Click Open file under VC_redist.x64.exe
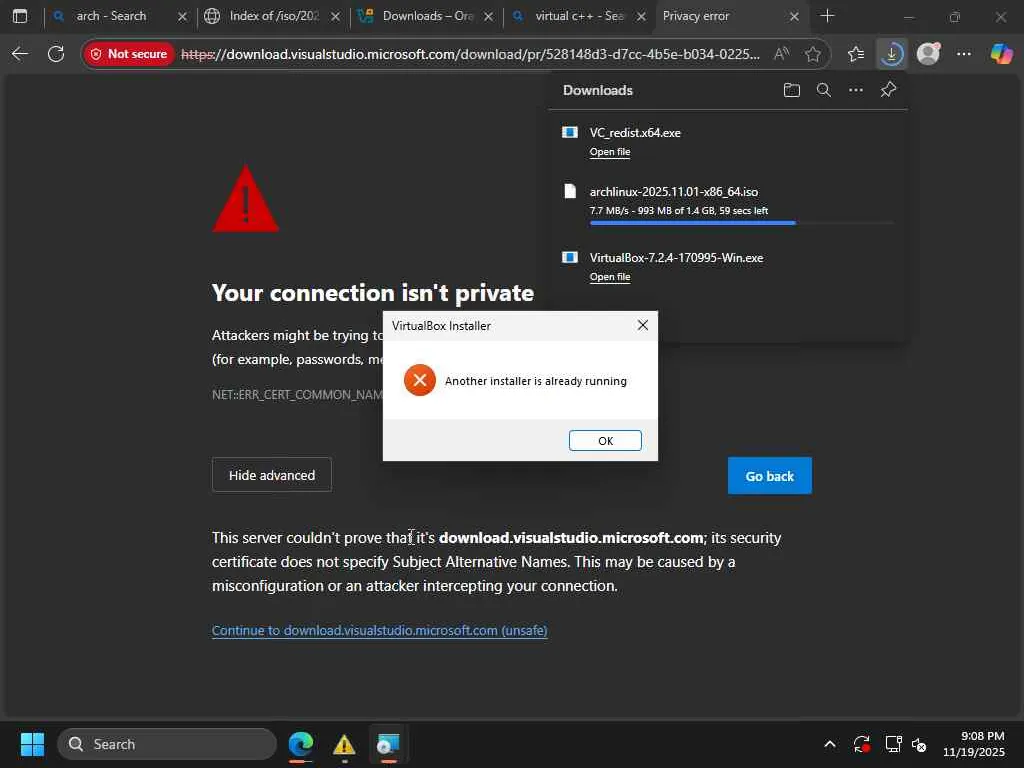Viewport: 1024px width, 768px height. (609, 152)
